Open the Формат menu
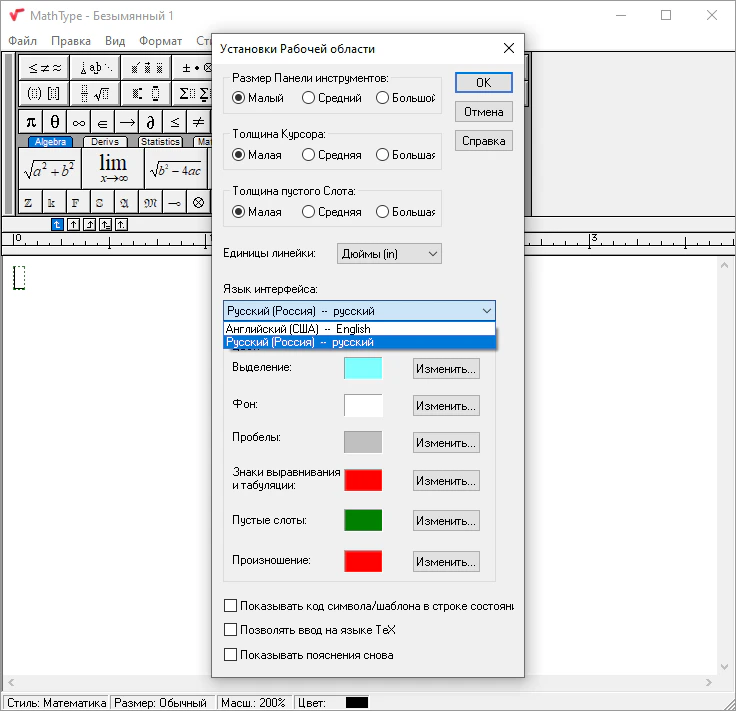The height and width of the screenshot is (711, 736). [160, 41]
